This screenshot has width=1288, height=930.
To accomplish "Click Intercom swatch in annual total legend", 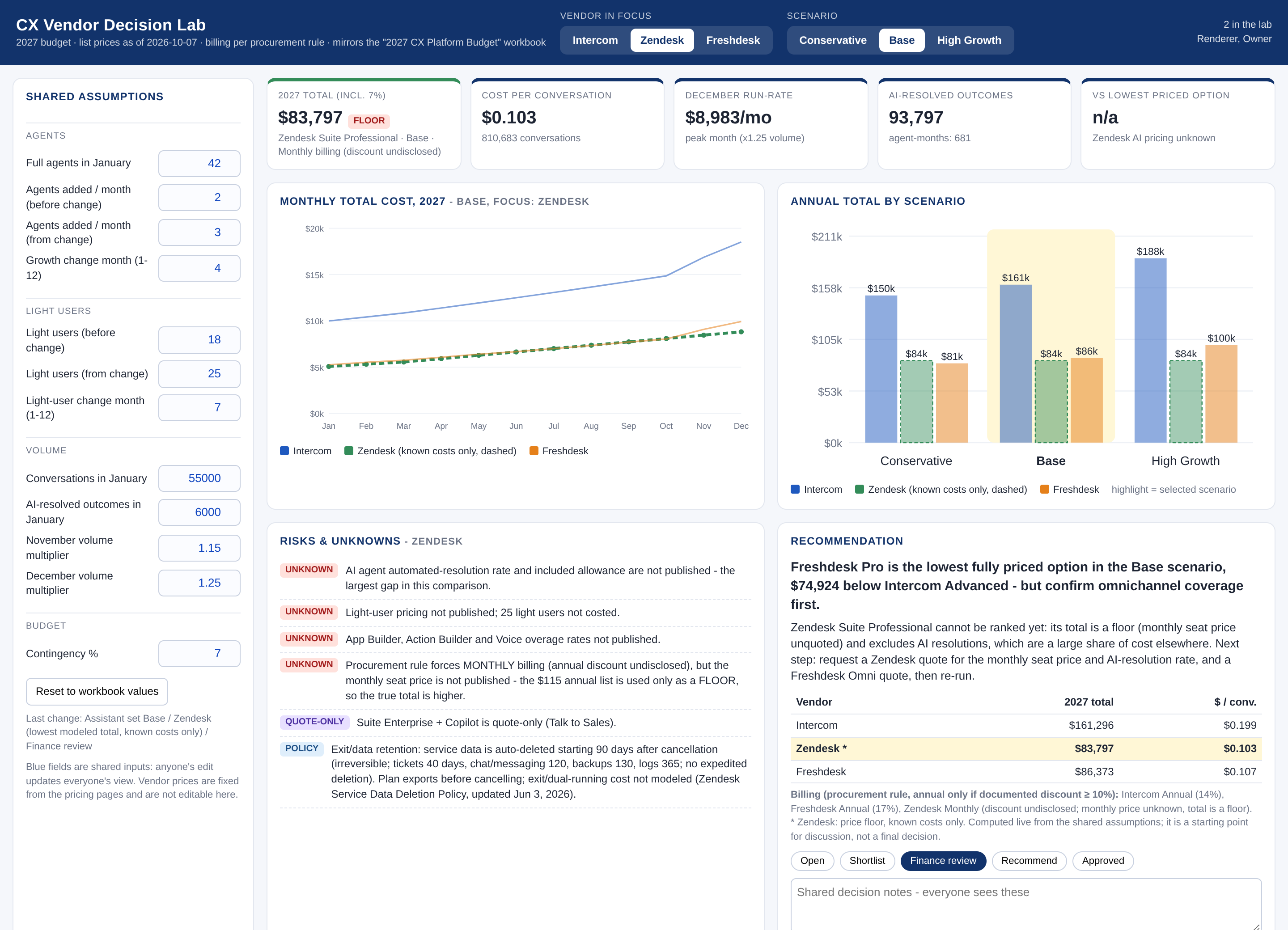I will (795, 490).
